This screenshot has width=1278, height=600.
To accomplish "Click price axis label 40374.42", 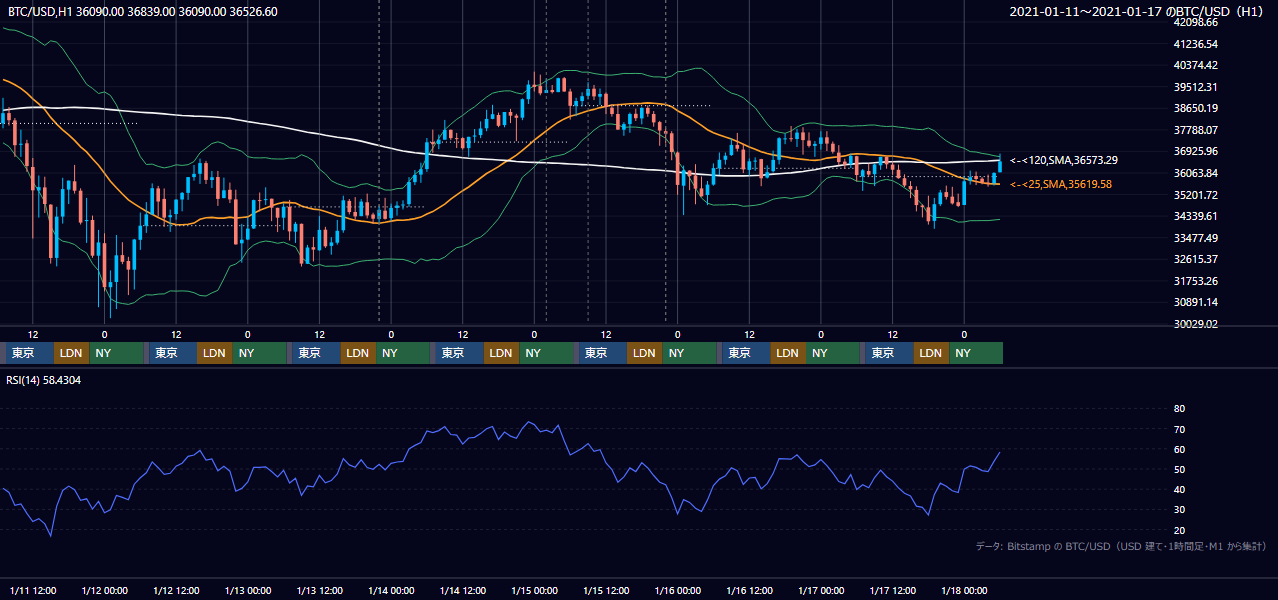I will pos(1195,65).
